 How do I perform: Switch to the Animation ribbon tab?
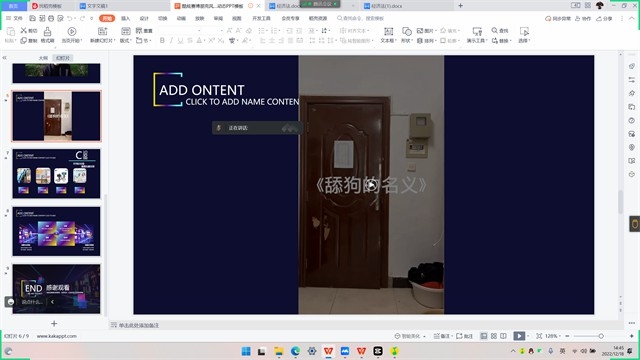click(x=181, y=18)
